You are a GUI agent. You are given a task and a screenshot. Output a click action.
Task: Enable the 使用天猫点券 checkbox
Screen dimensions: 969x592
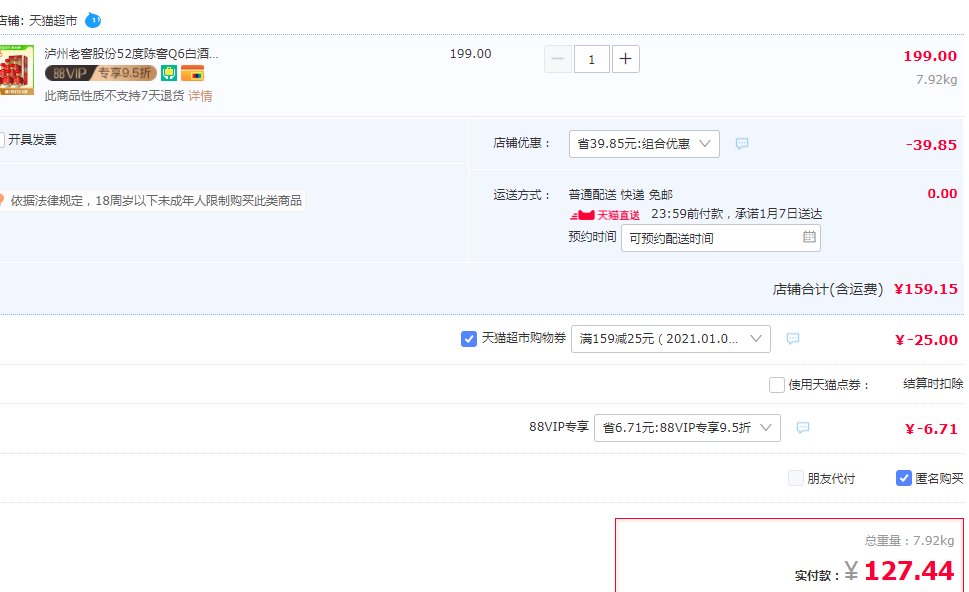point(777,385)
